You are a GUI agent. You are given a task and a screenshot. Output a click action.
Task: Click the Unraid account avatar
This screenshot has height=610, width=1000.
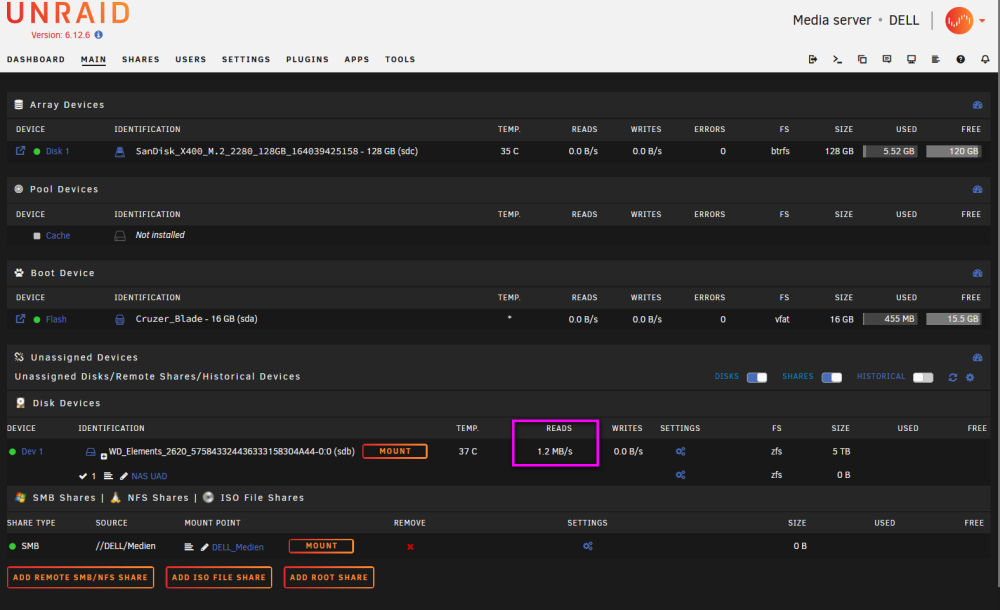point(959,21)
